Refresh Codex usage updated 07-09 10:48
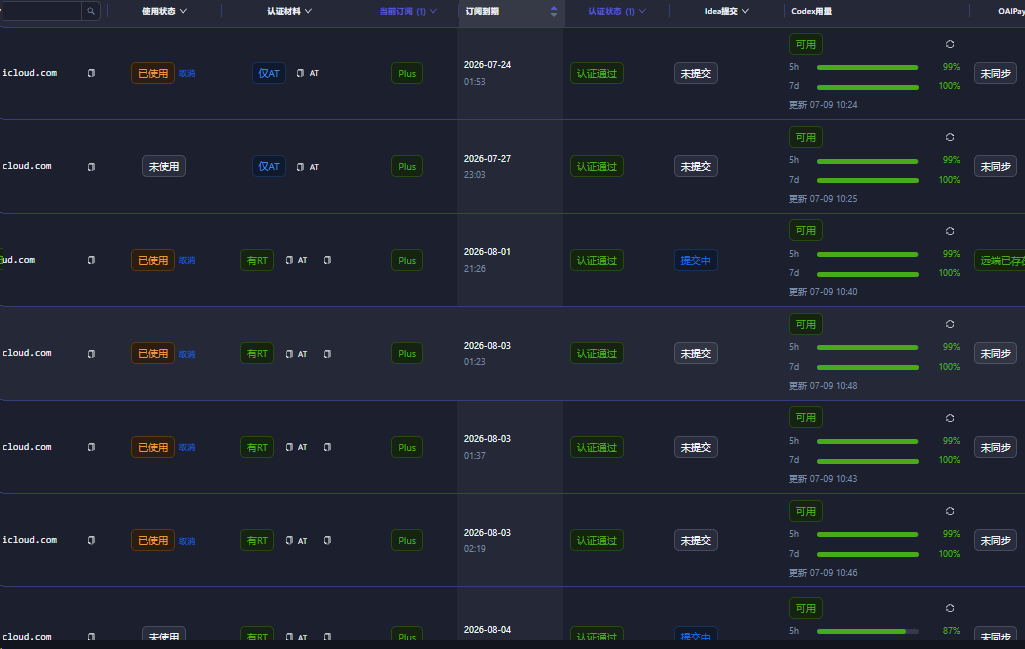 click(950, 324)
